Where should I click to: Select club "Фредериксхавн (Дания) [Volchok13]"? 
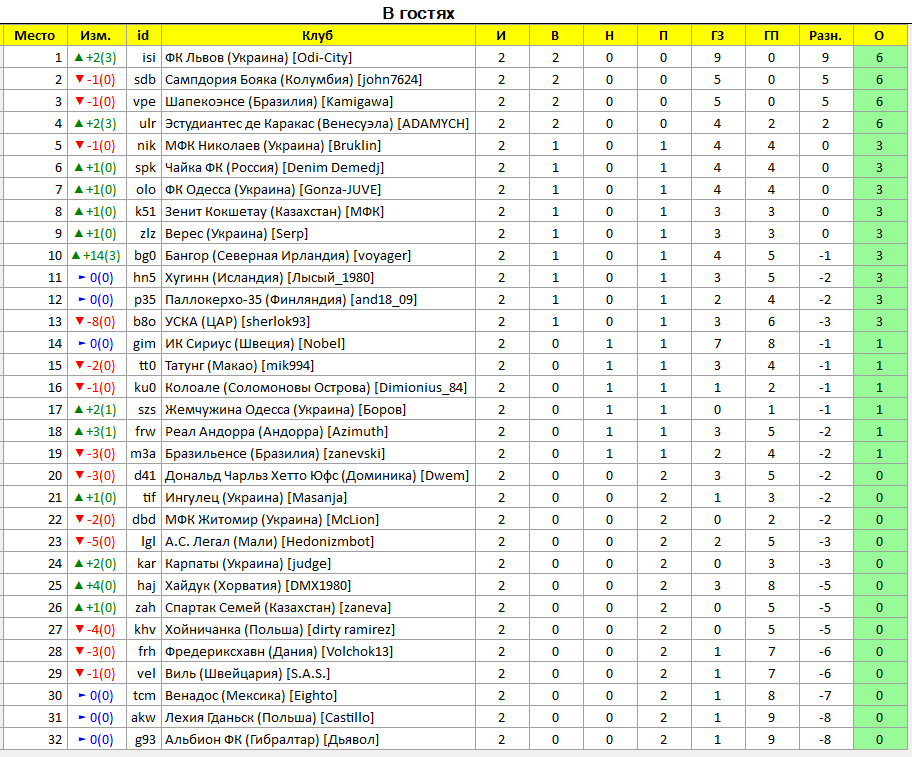[x=279, y=651]
